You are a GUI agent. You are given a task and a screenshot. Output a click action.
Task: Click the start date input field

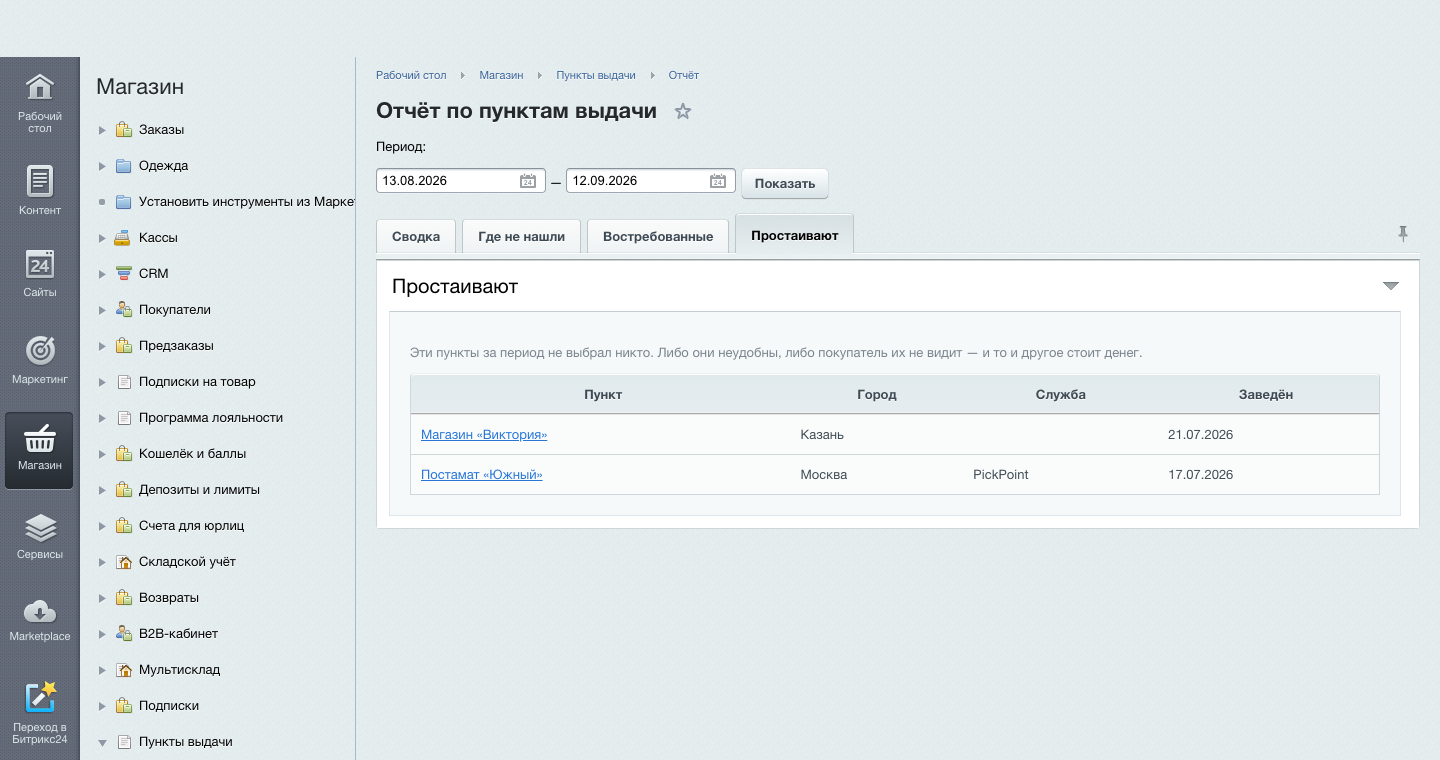(448, 181)
